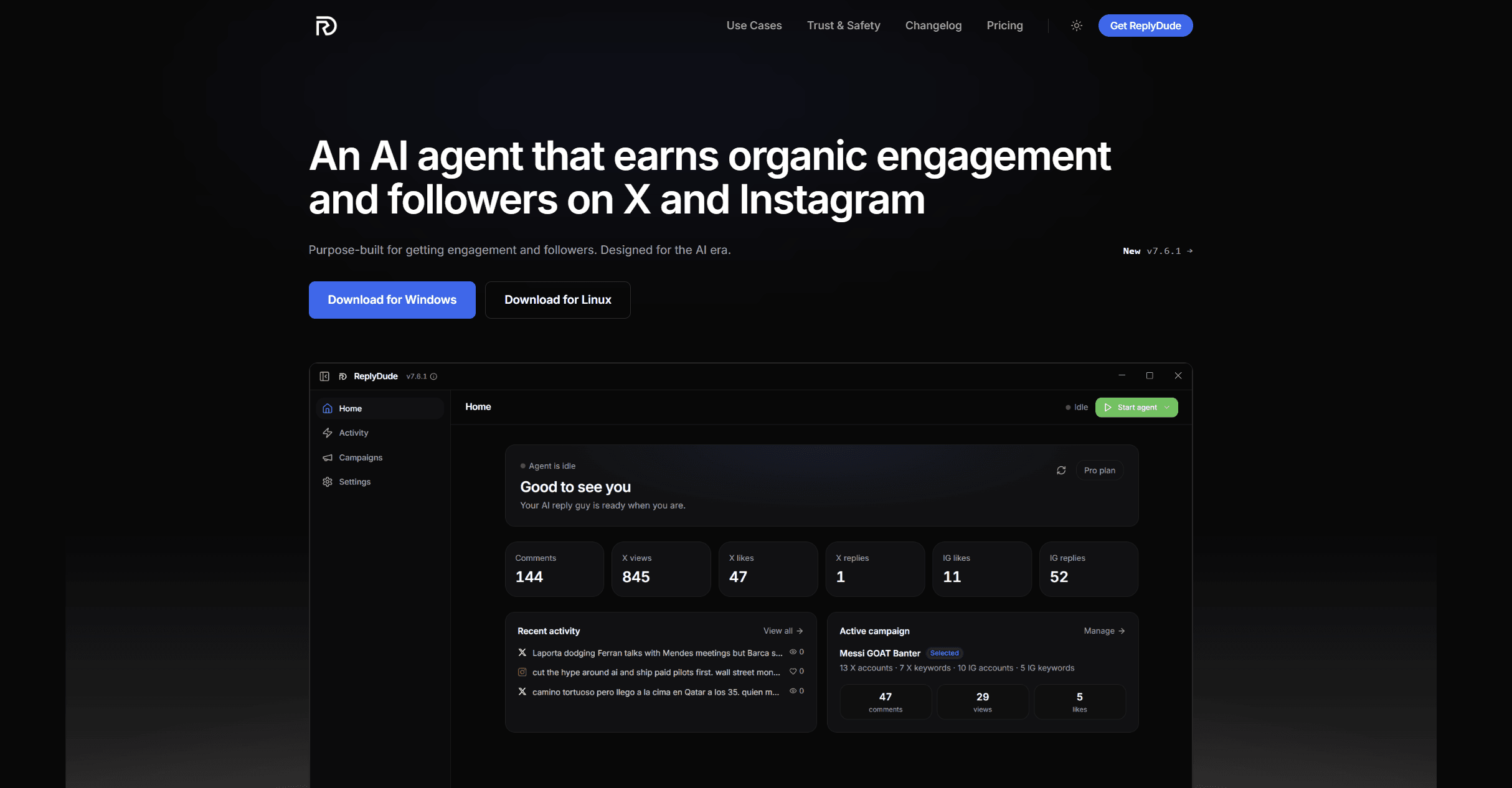Click the 29 views campaign stat
Image resolution: width=1512 pixels, height=788 pixels.
tap(983, 702)
